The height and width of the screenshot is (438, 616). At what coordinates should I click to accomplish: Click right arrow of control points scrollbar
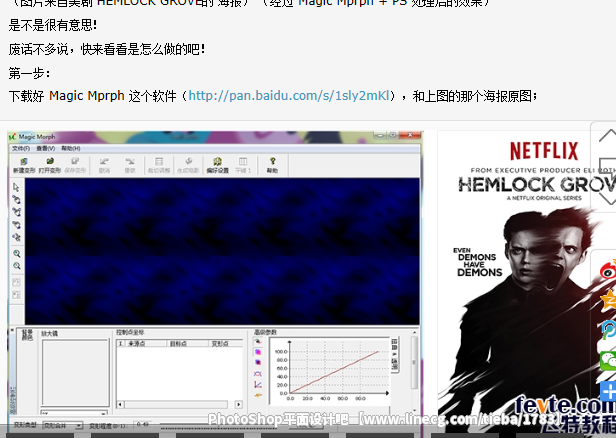(238, 404)
